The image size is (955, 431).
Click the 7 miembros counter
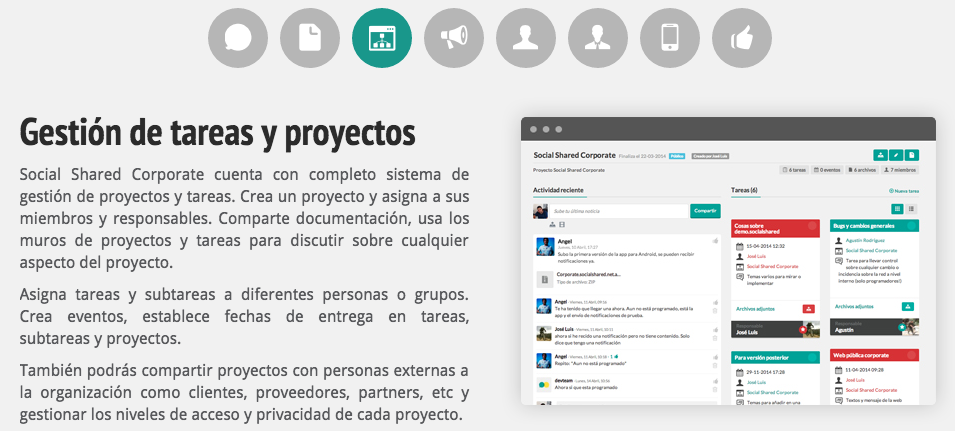(901, 171)
